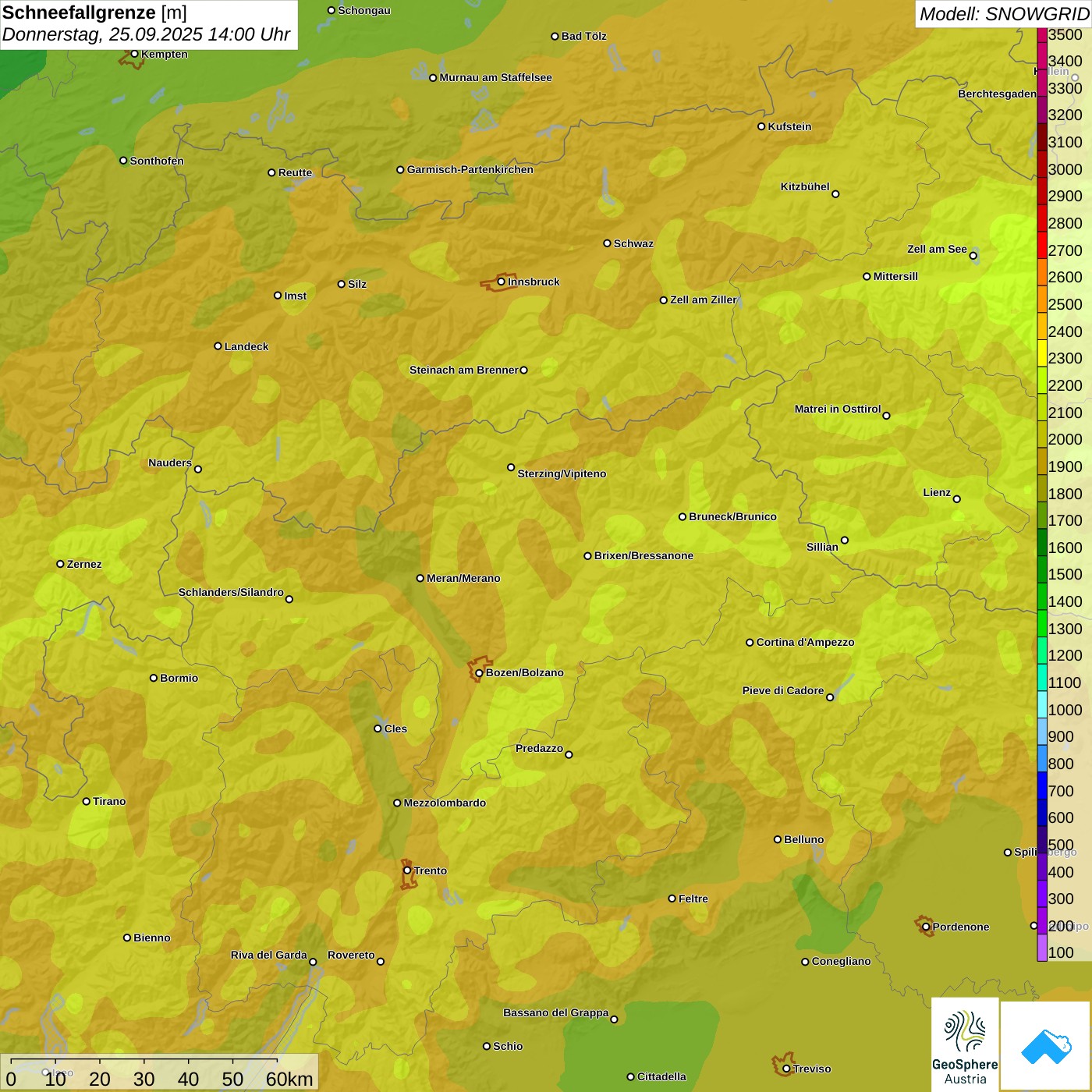Click the 'Murnau am Staffelsee' label
Image resolution: width=1092 pixels, height=1092 pixels.
point(495,77)
